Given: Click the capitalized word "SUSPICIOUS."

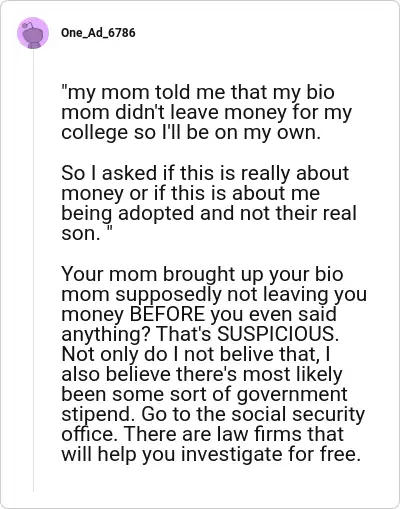Looking at the screenshot, I should pyautogui.click(x=278, y=334).
